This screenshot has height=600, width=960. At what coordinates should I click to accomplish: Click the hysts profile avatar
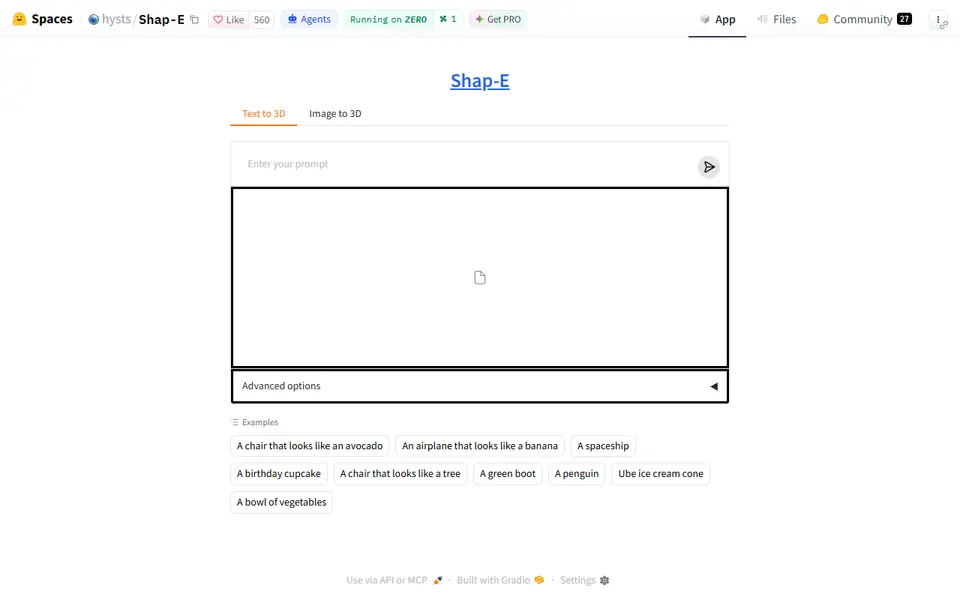94,20
